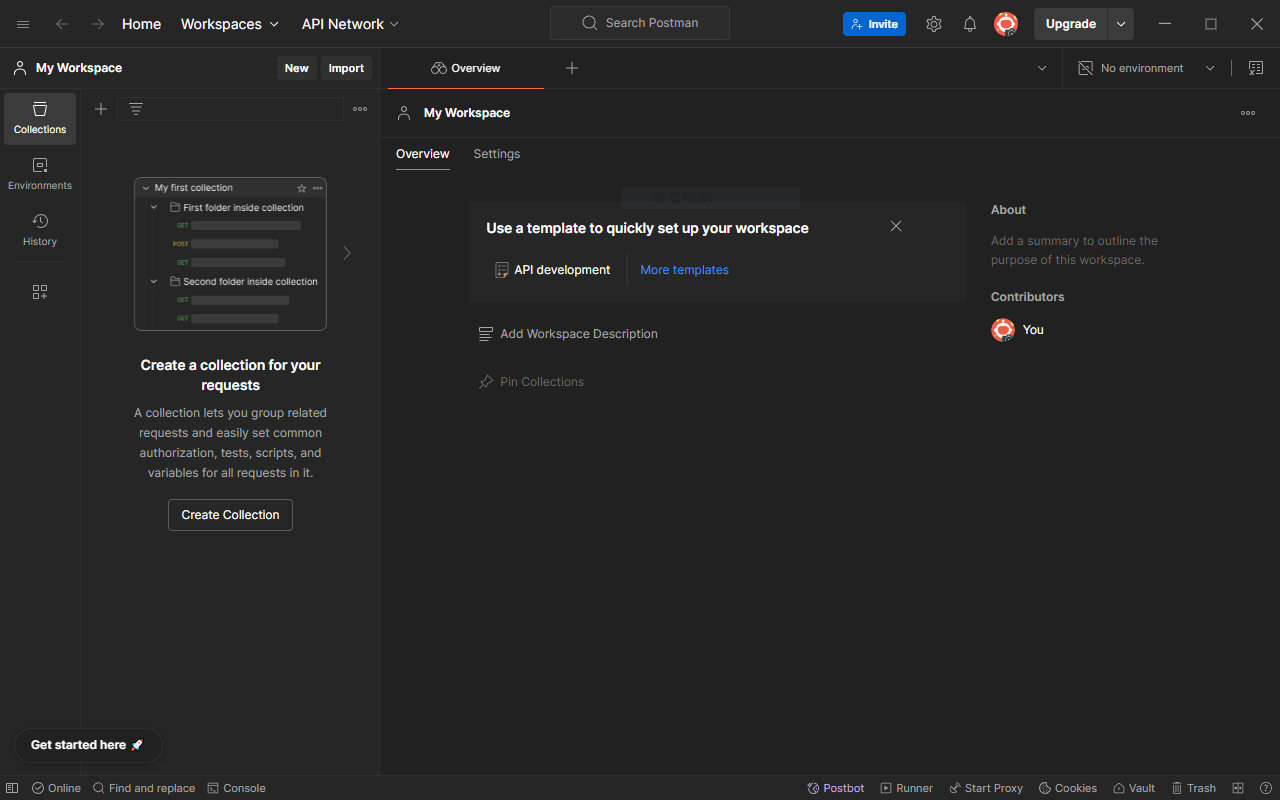Toggle the two-pane layout icon
Viewport: 1280px width, 800px height.
(1238, 788)
